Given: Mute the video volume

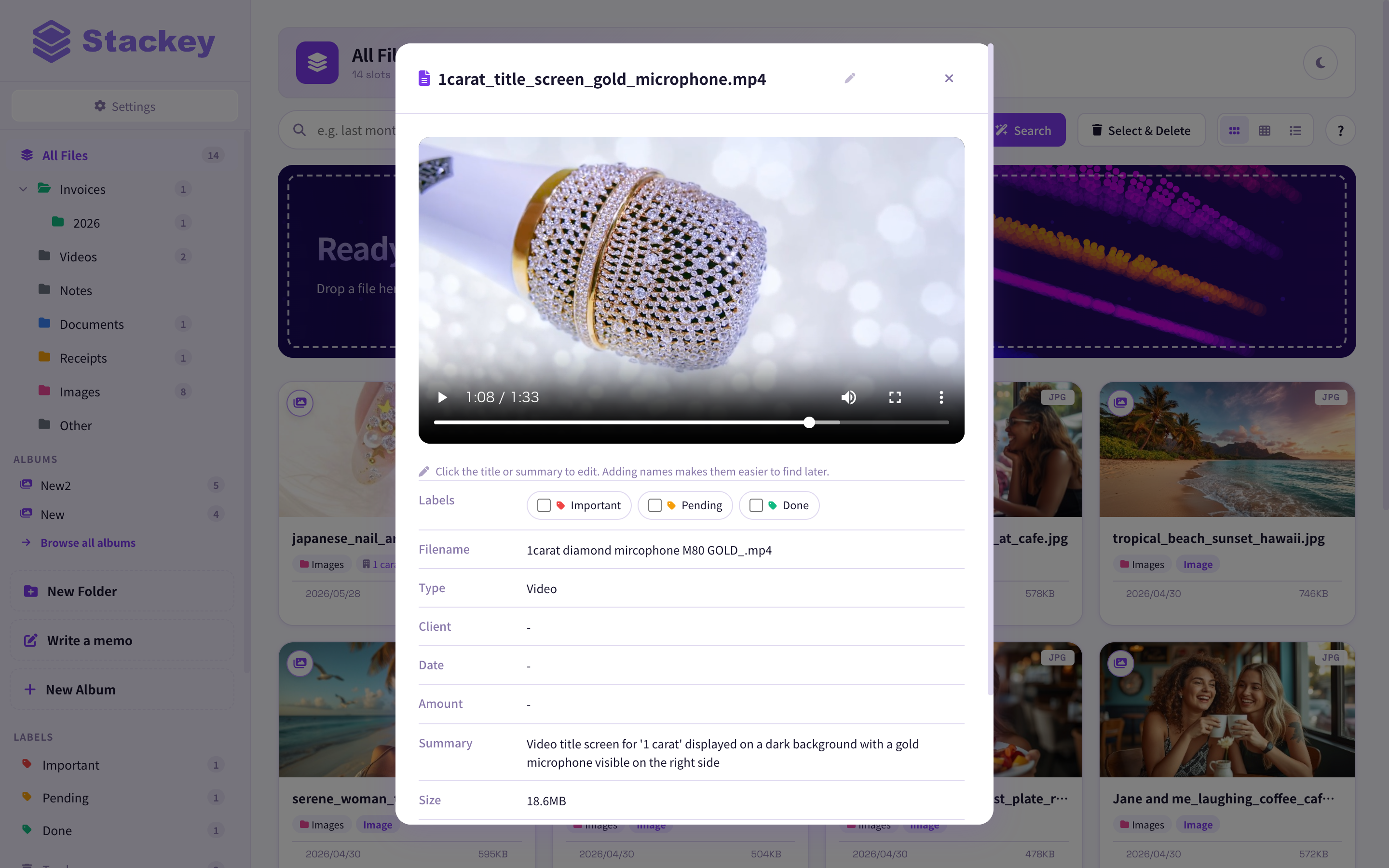Looking at the screenshot, I should pyautogui.click(x=848, y=397).
